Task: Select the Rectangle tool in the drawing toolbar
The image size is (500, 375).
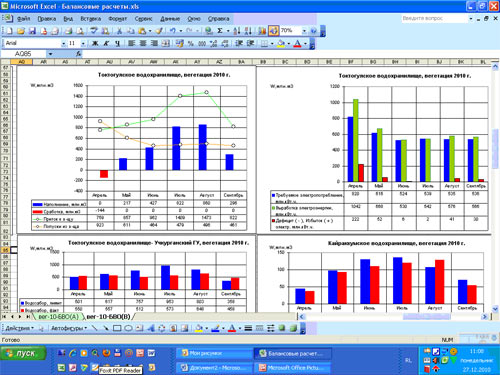Action: [117, 328]
